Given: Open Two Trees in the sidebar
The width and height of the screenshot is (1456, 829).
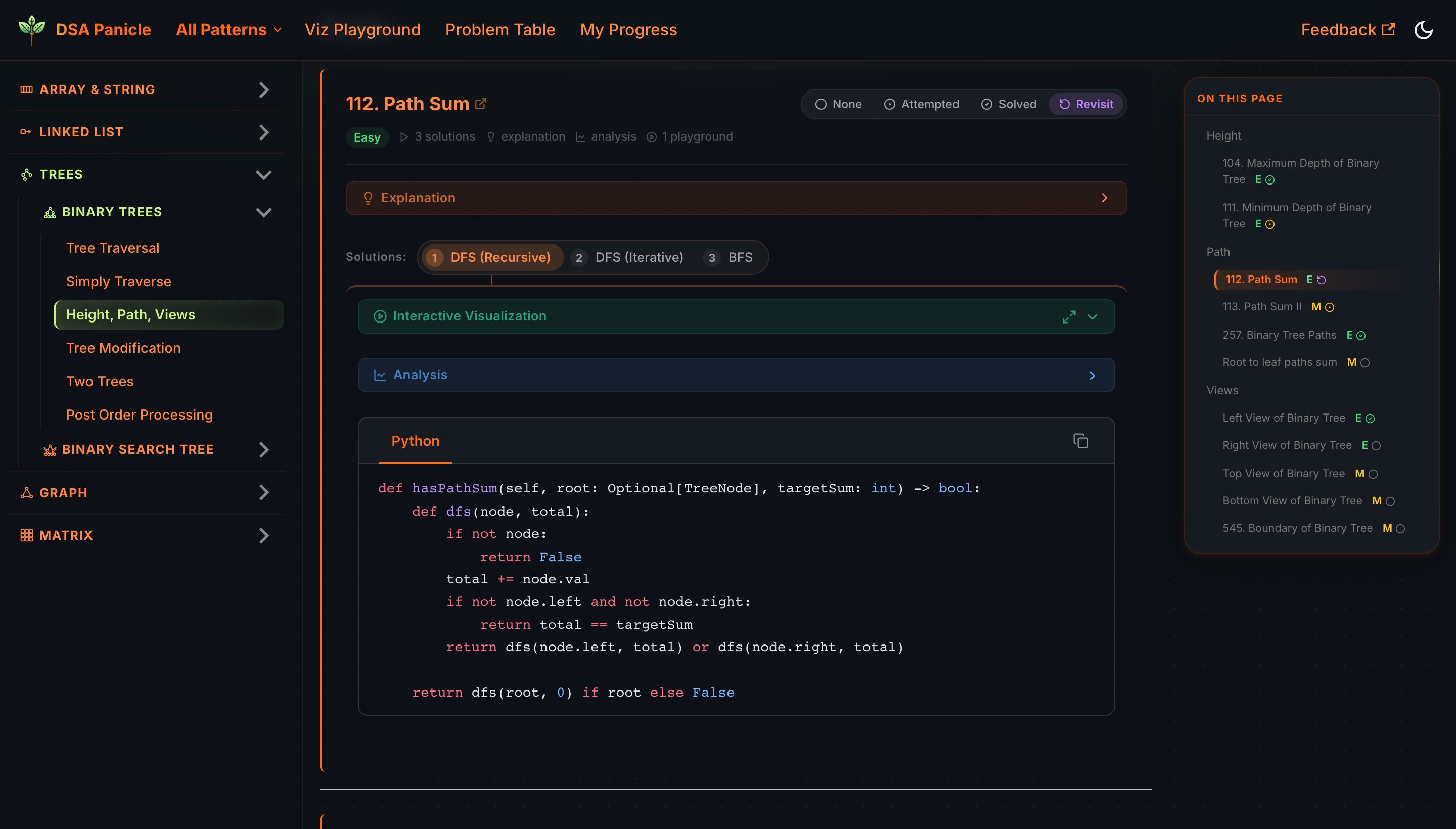Looking at the screenshot, I should tap(100, 382).
